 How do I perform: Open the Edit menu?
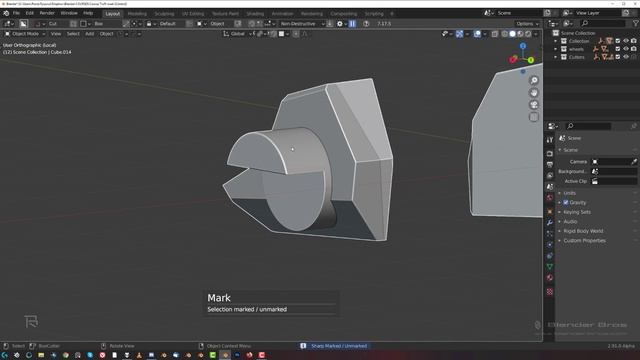tap(29, 13)
